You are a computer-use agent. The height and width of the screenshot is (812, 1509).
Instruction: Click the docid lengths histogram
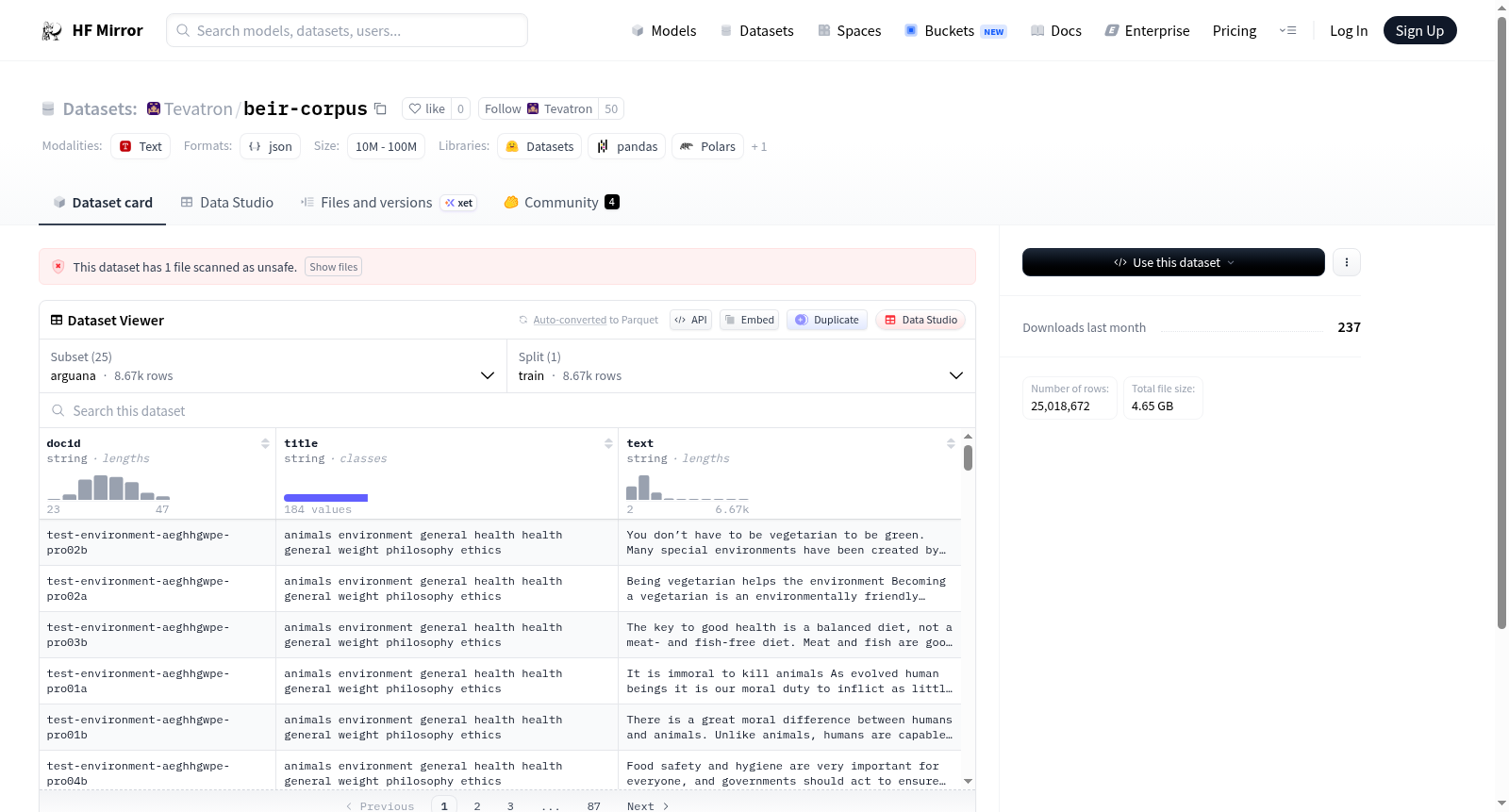[x=108, y=487]
